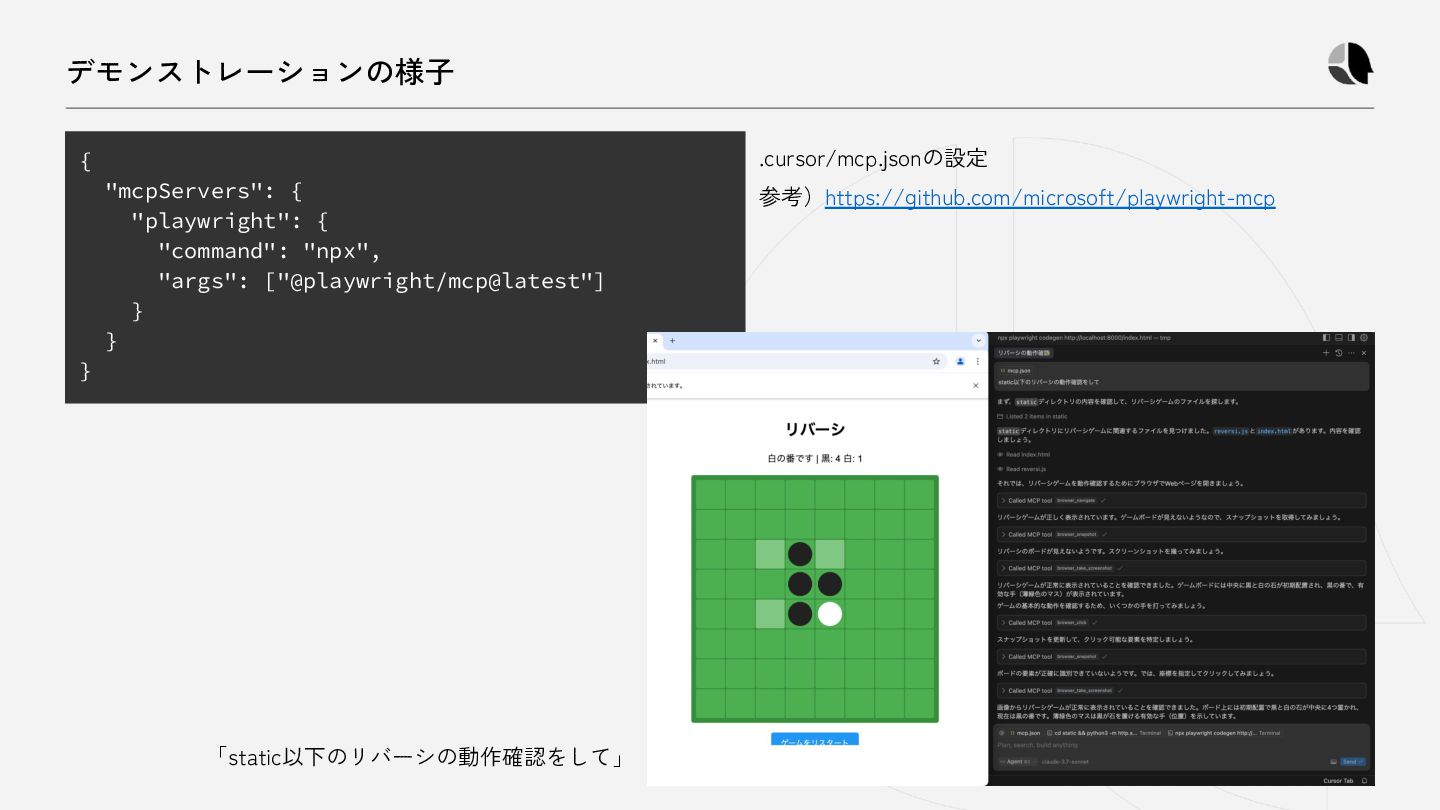Expand the first browser_snapshot MCP tool call

(x=1182, y=534)
